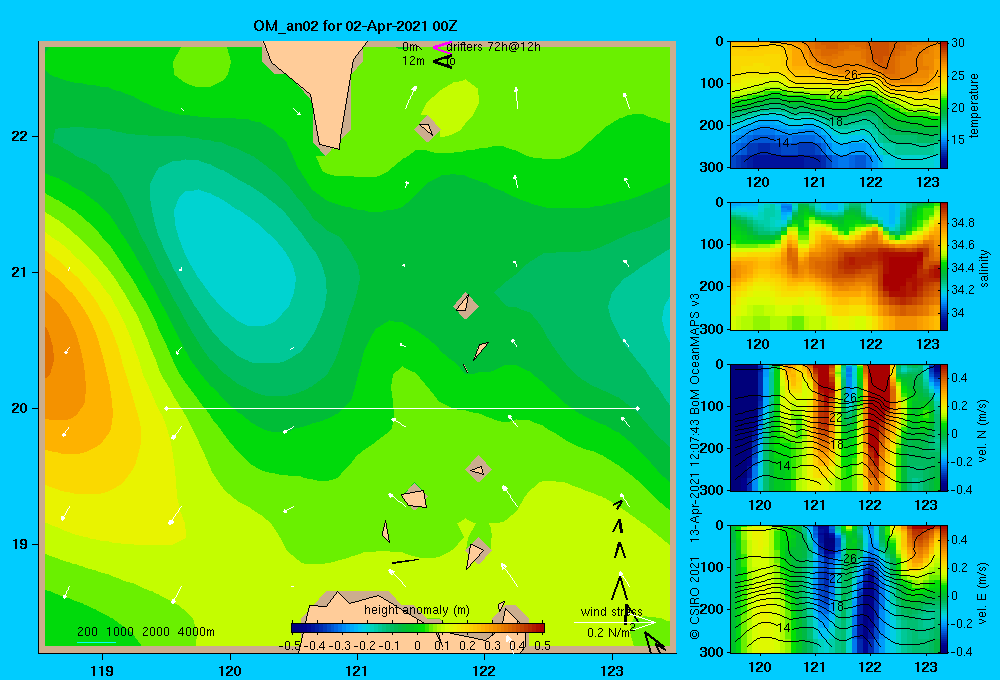Click the '200' depth contour legend entry
The image size is (1000, 680).
87,632
